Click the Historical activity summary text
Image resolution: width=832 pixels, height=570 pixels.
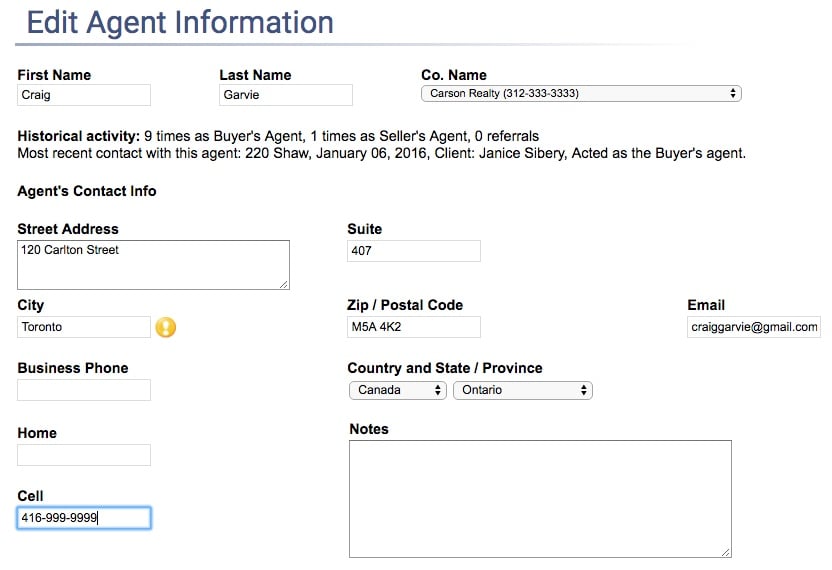(278, 136)
